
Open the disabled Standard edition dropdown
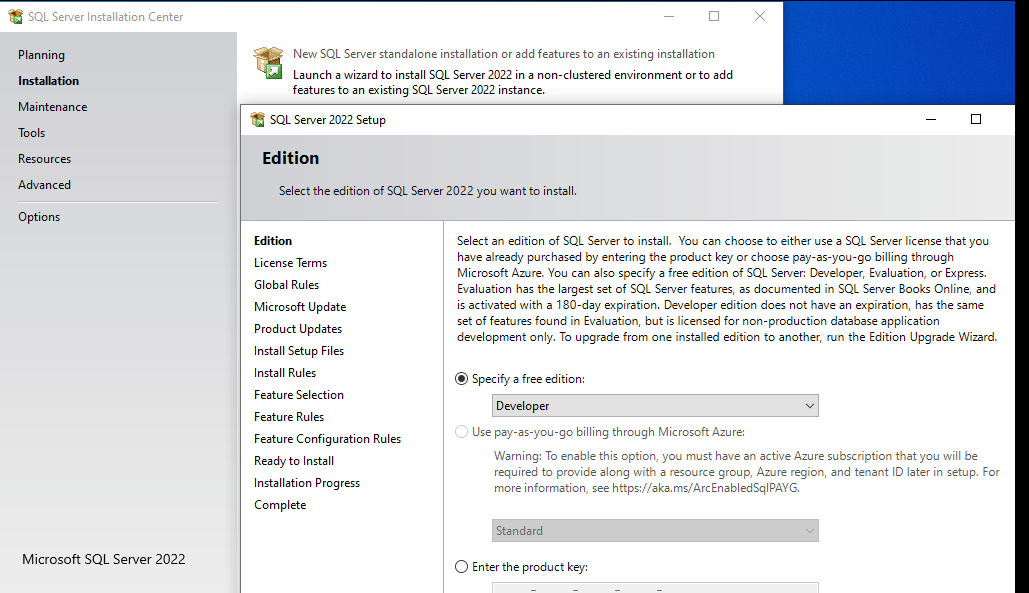(x=655, y=531)
